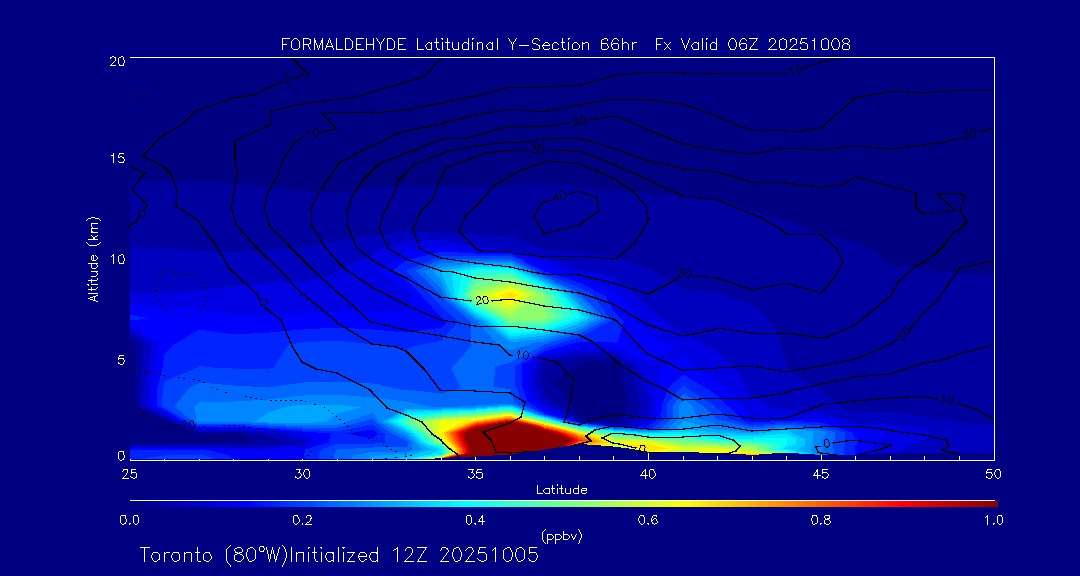Viewport: 1080px width, 576px height.
Task: Click the initialization date 20251005 in footer
Action: click(x=486, y=555)
